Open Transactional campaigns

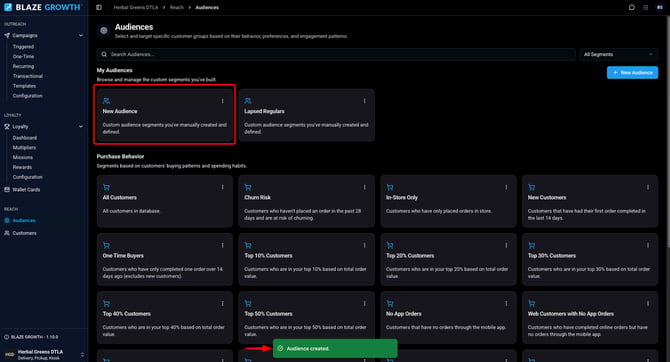[x=27, y=76]
